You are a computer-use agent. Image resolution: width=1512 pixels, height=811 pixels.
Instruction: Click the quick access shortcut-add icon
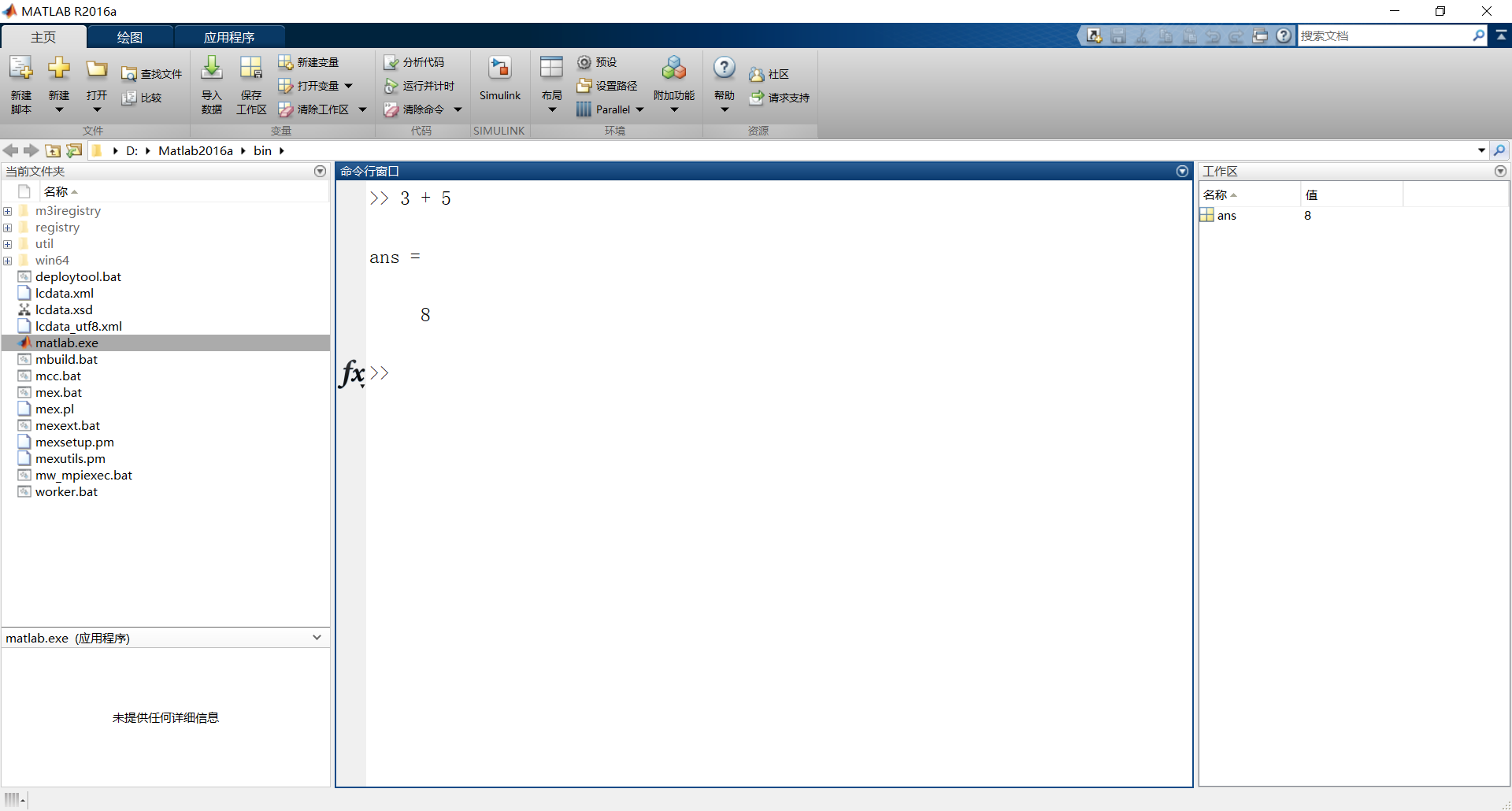[x=1094, y=35]
